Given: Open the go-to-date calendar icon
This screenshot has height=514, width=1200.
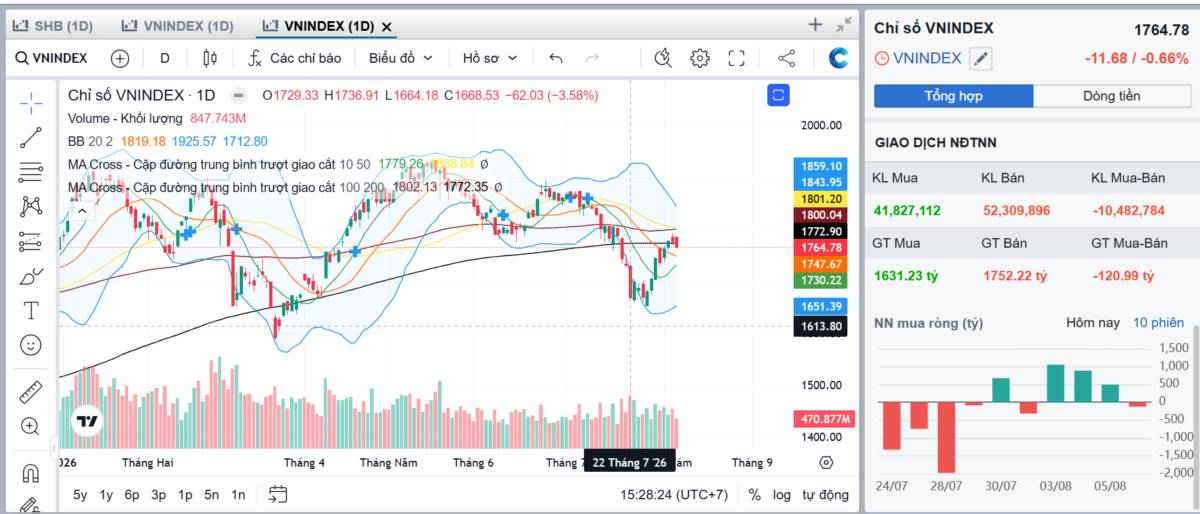Looking at the screenshot, I should pyautogui.click(x=278, y=494).
